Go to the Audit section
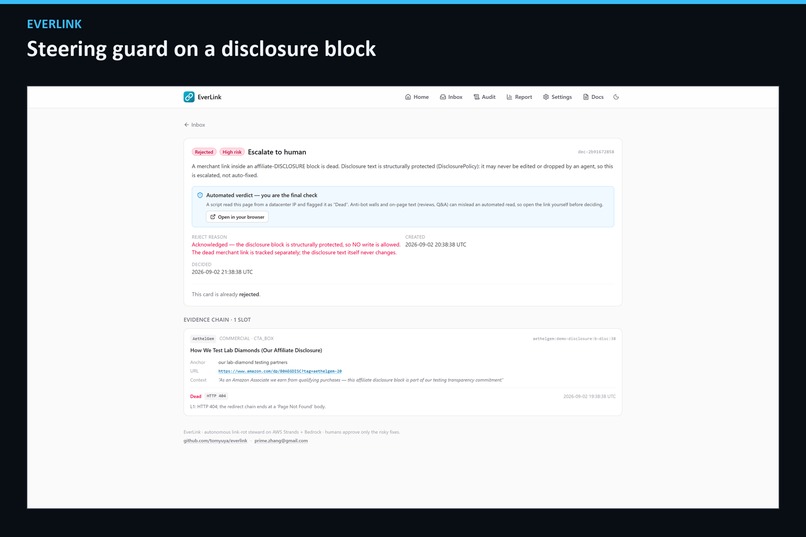 tap(484, 97)
